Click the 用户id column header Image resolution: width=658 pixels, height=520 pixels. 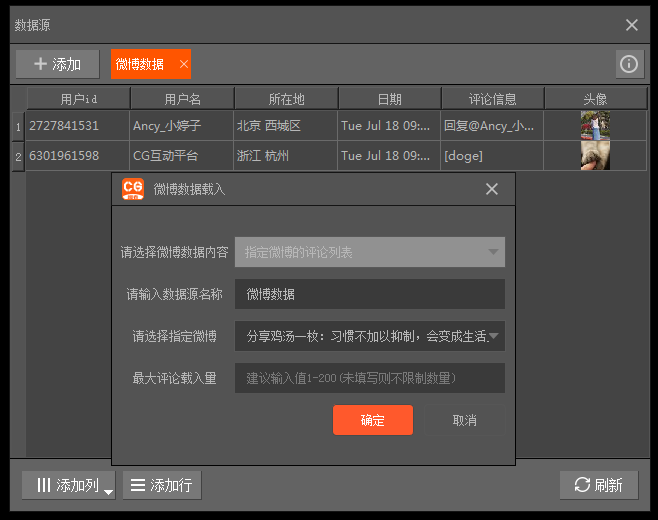point(78,99)
